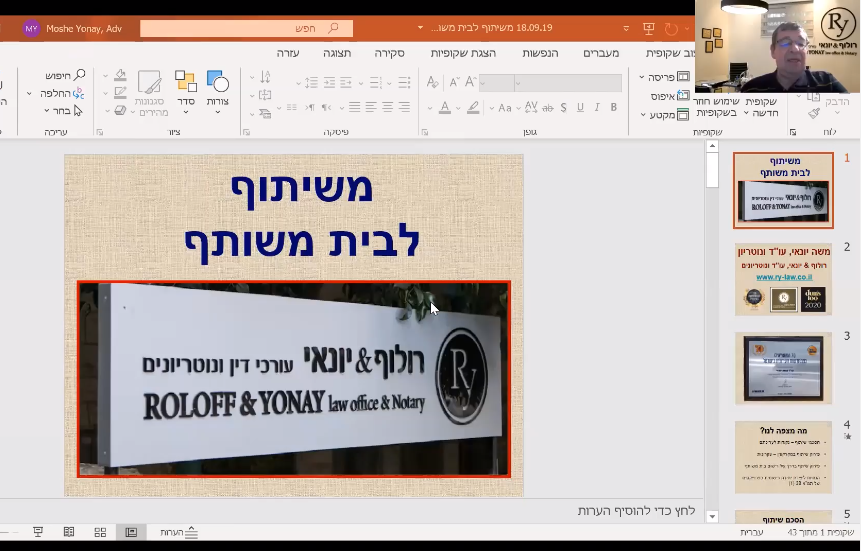Toggle Underline formatting
Image resolution: width=861 pixels, height=551 pixels.
tap(580, 108)
